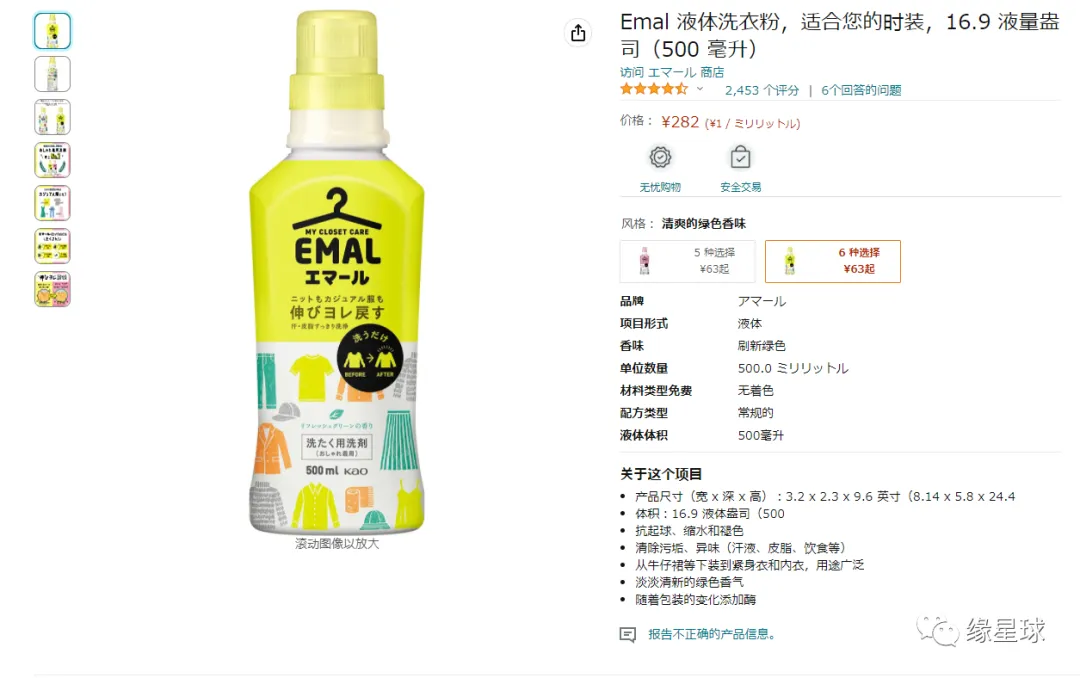
Task: Select the sixth product thumbnail
Action: click(52, 246)
